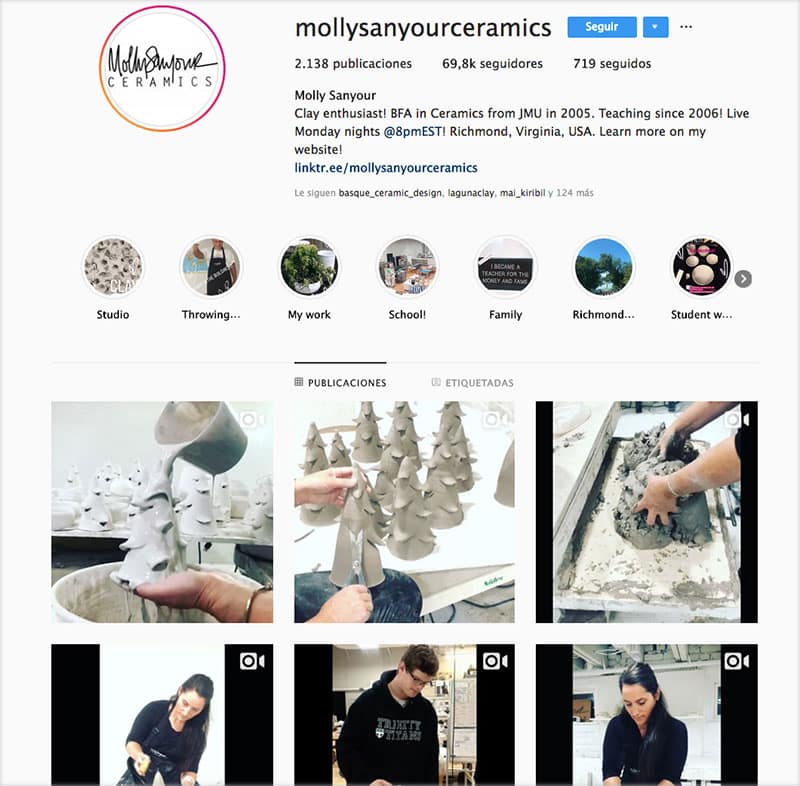The image size is (800, 786).
Task: Open the @8pmEST mention link
Action: click(412, 132)
